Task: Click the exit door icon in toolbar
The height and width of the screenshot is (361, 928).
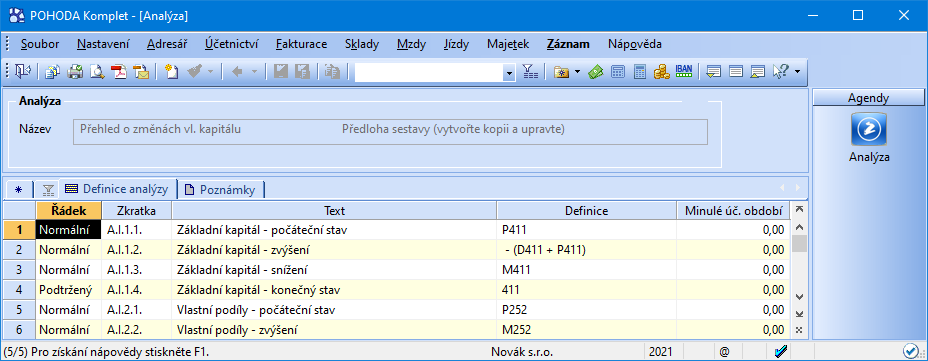Action: pos(24,72)
